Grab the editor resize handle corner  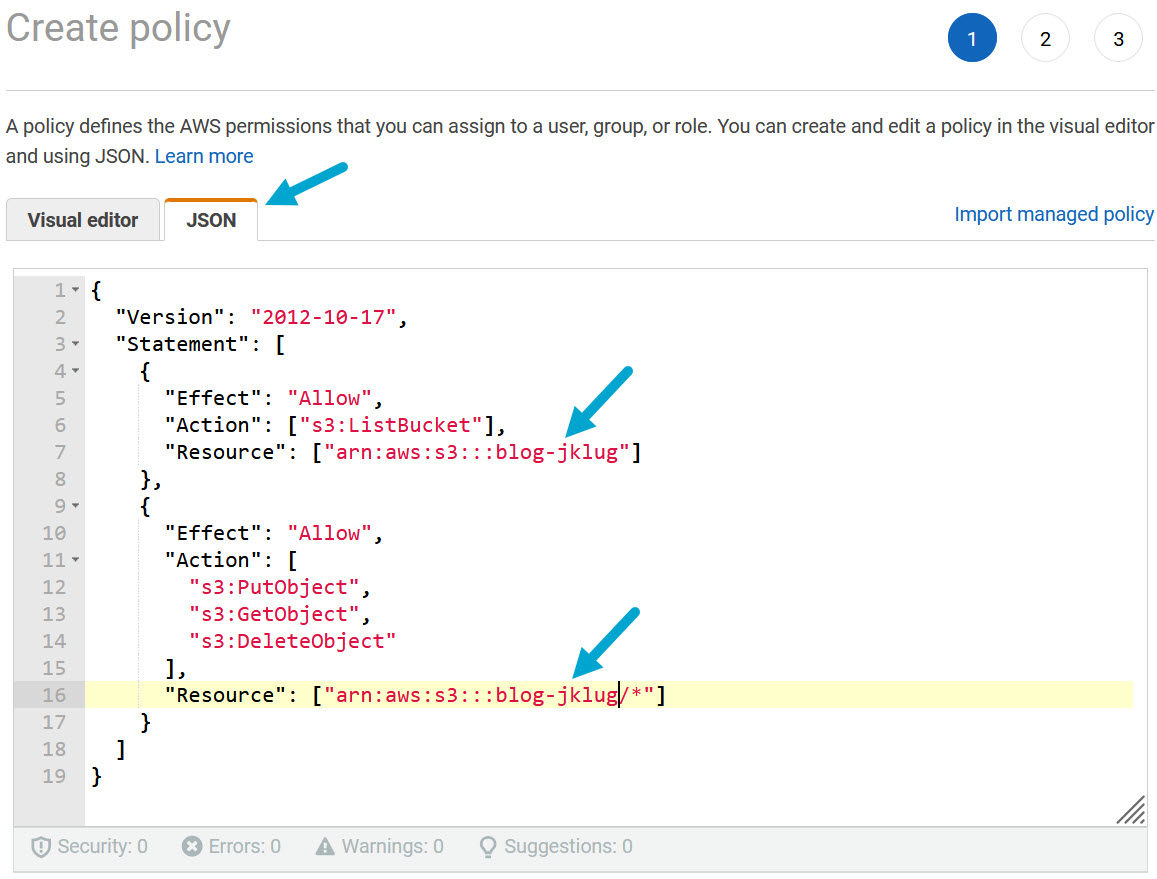click(1131, 810)
